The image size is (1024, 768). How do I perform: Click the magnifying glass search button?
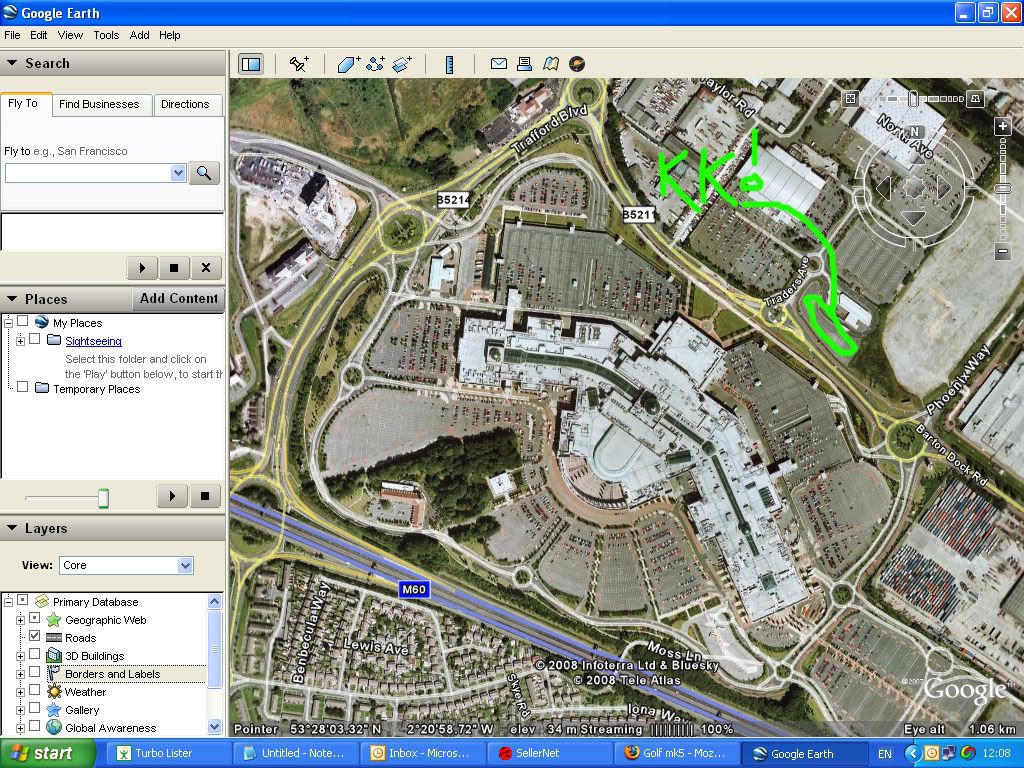tap(204, 173)
